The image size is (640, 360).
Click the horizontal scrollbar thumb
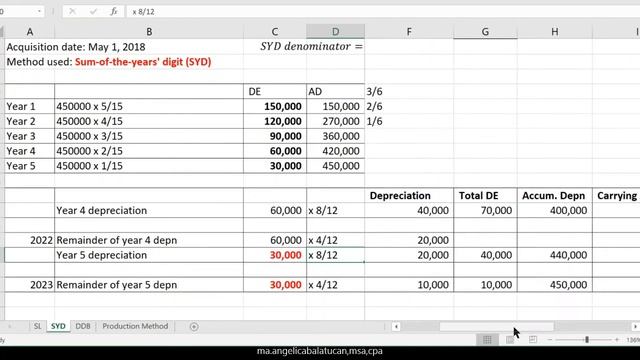tap(496, 327)
